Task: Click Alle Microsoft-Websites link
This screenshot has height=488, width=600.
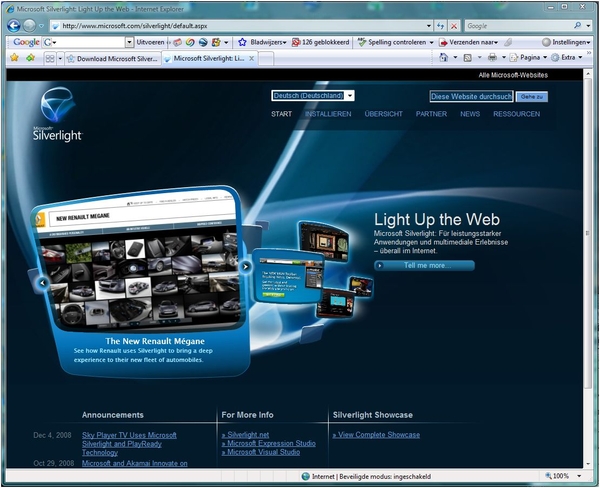Action: coord(513,75)
